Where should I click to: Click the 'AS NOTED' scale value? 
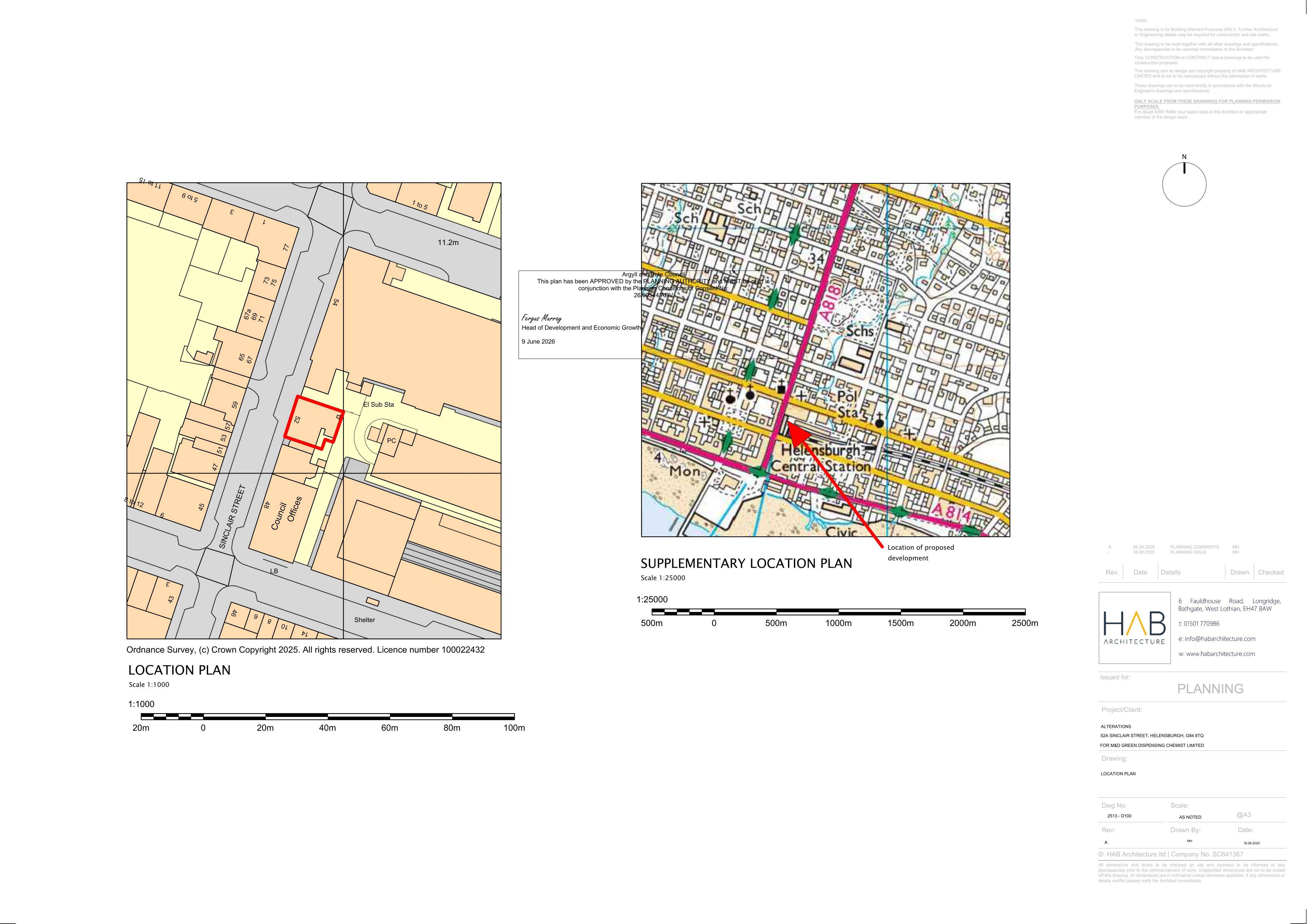tap(1190, 817)
